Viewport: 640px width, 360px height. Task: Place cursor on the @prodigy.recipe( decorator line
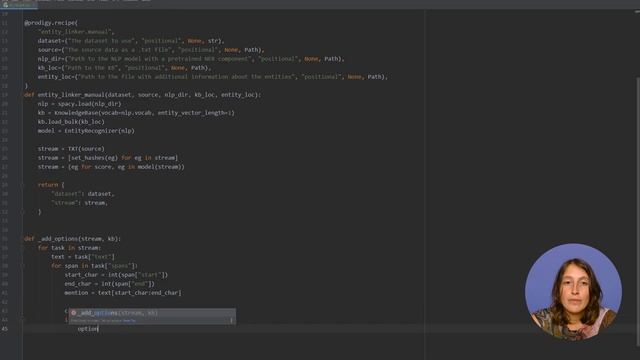pyautogui.click(x=51, y=23)
